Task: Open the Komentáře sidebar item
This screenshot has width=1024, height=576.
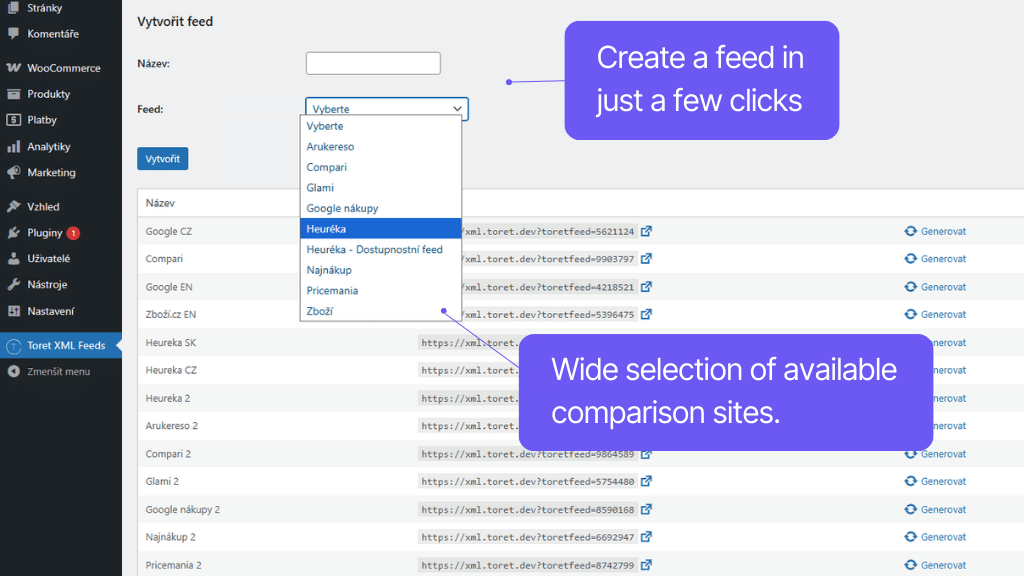Action: click(52, 33)
